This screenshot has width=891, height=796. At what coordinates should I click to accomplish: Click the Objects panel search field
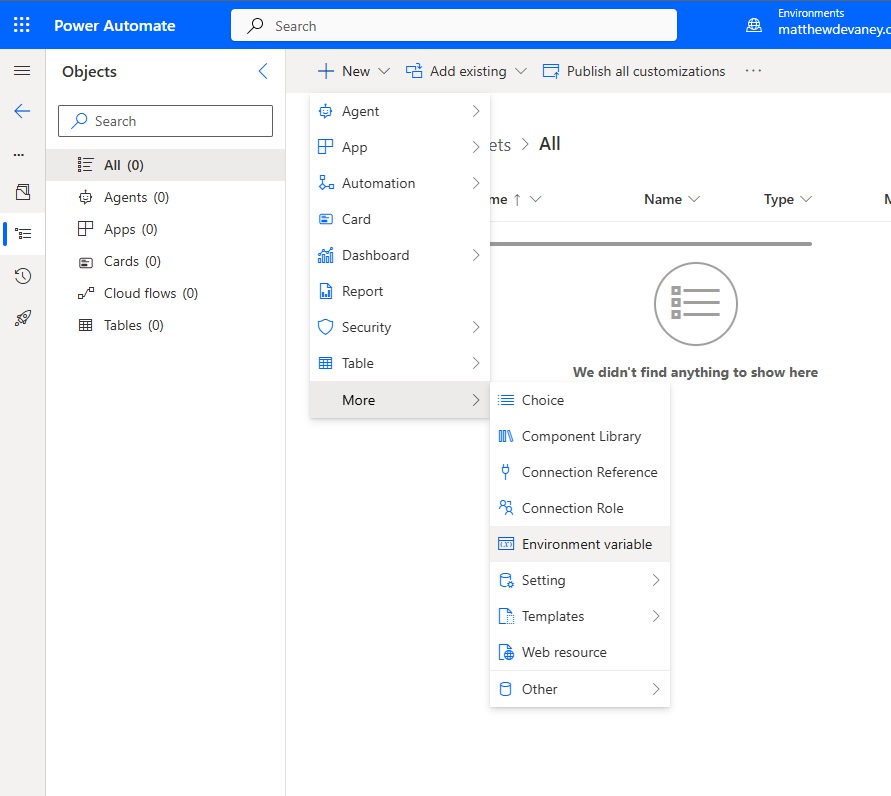point(165,121)
